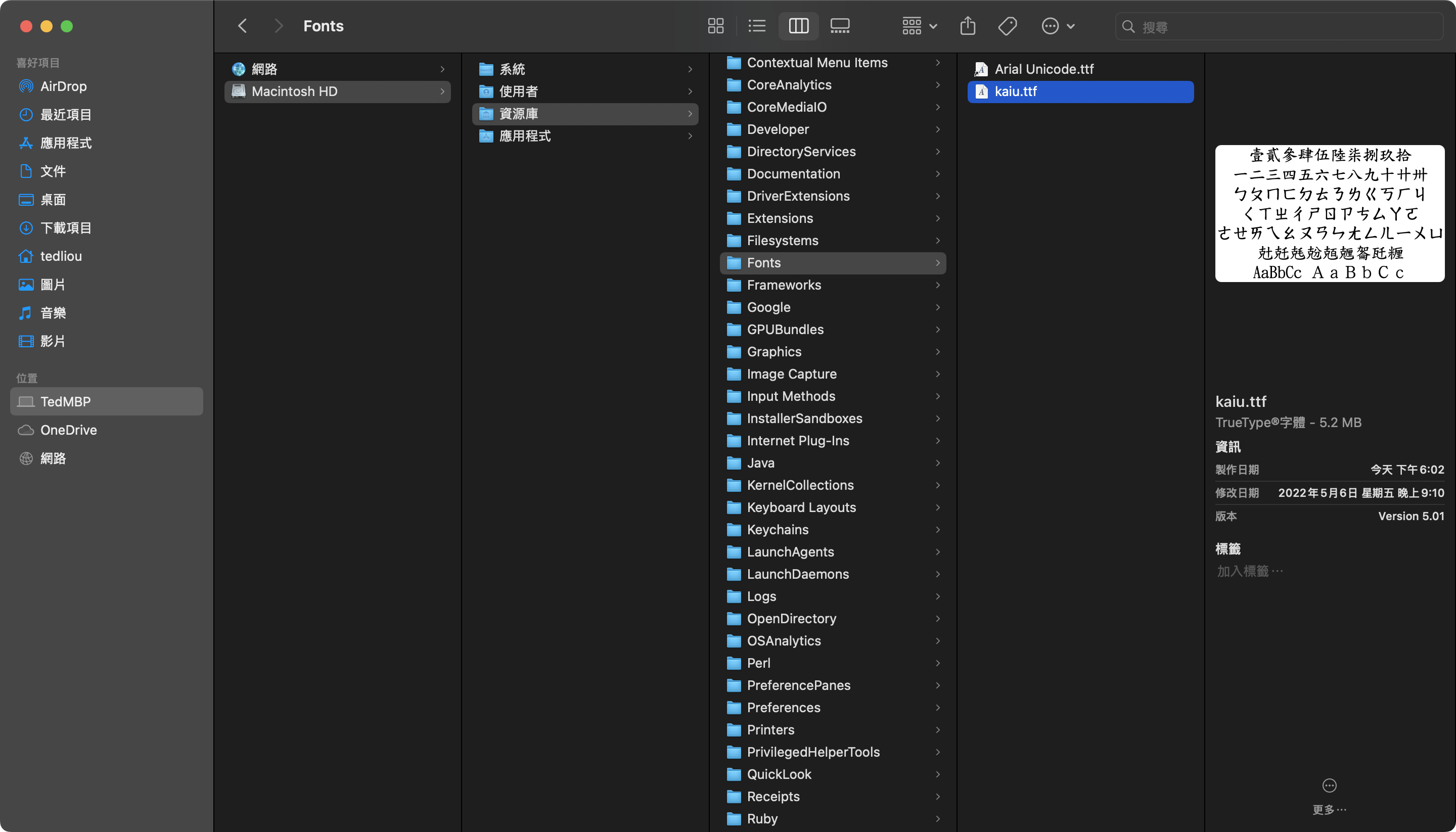The image size is (1456, 832).
Task: Click the column view icon in toolbar
Action: pyautogui.click(x=799, y=26)
